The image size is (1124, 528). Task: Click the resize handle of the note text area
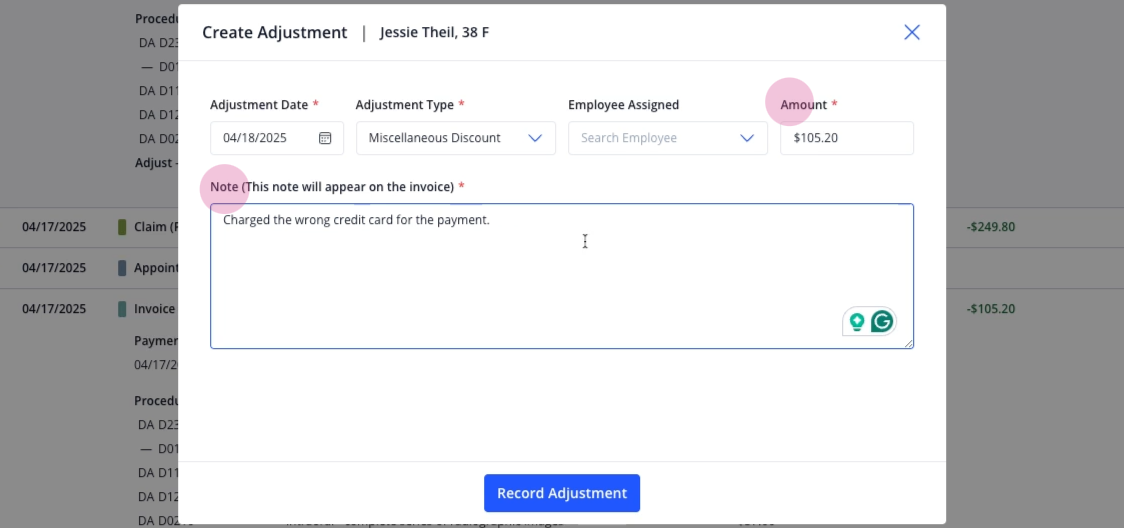point(908,343)
